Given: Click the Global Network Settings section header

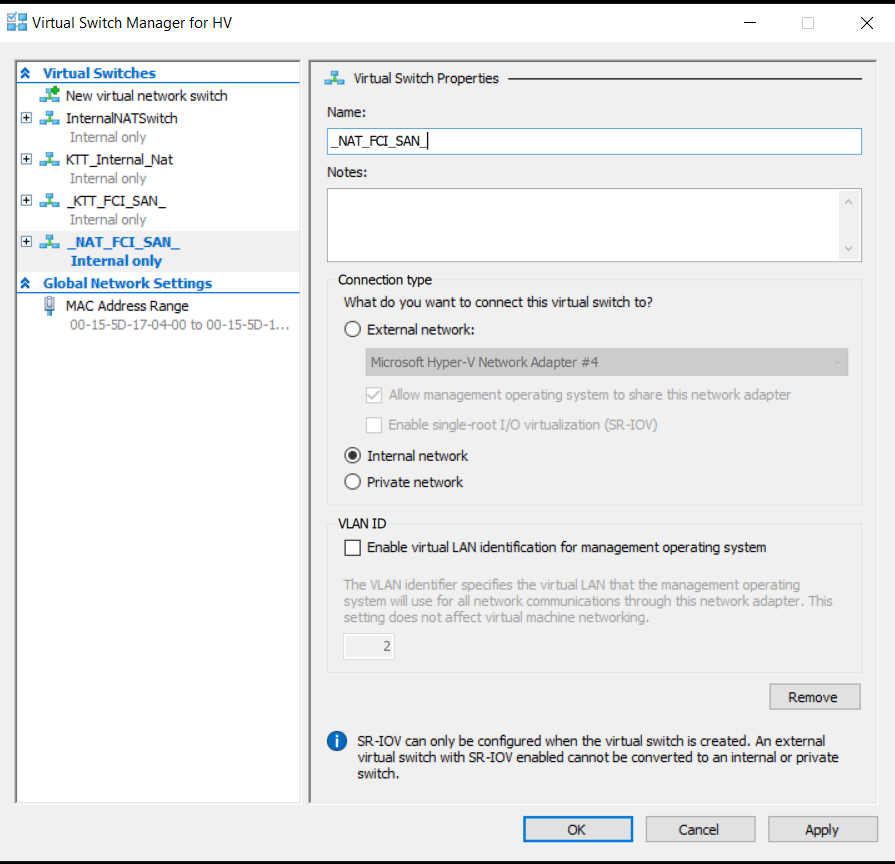Looking at the screenshot, I should click(127, 283).
